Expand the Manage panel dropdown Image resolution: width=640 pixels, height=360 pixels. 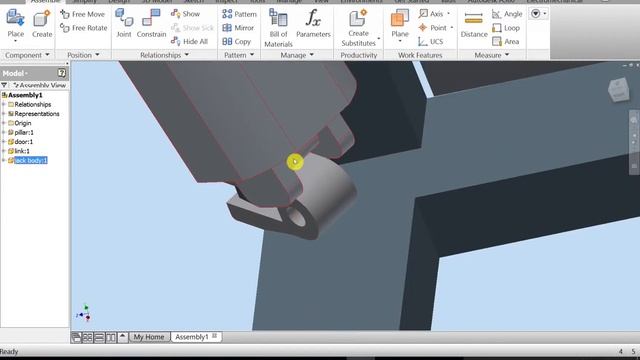point(311,54)
